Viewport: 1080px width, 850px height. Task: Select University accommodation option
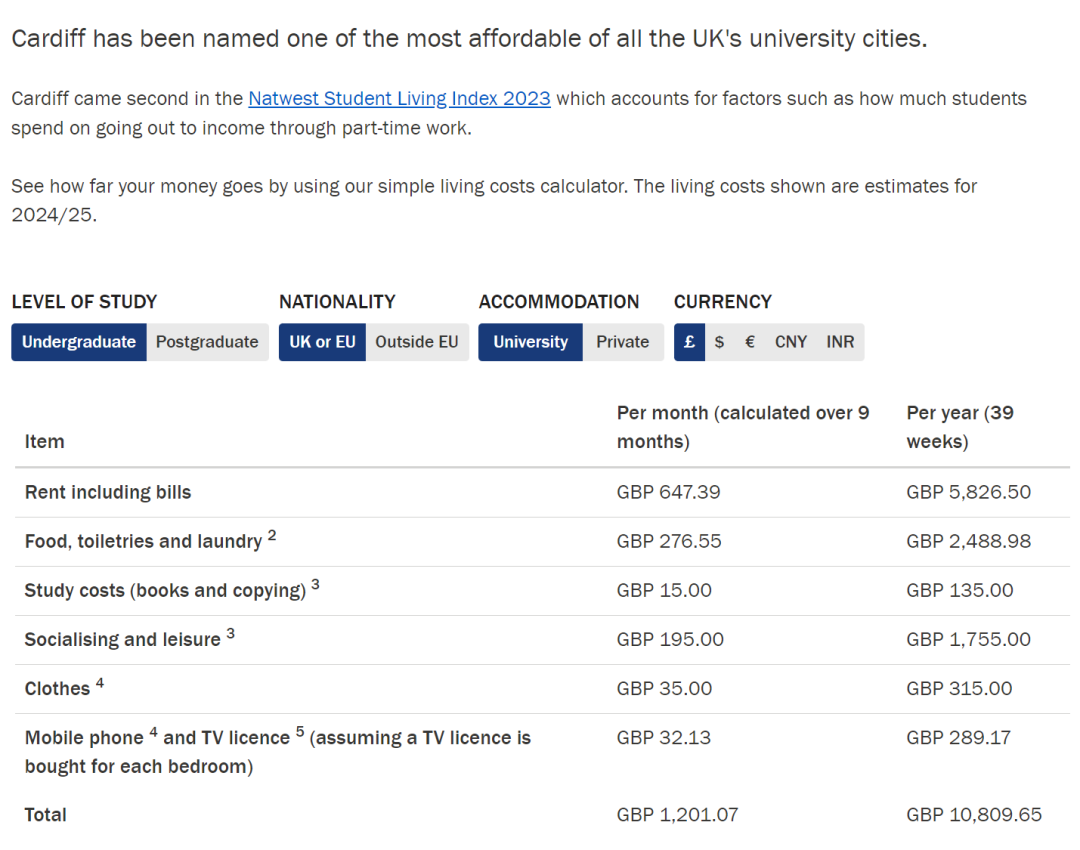pyautogui.click(x=530, y=342)
